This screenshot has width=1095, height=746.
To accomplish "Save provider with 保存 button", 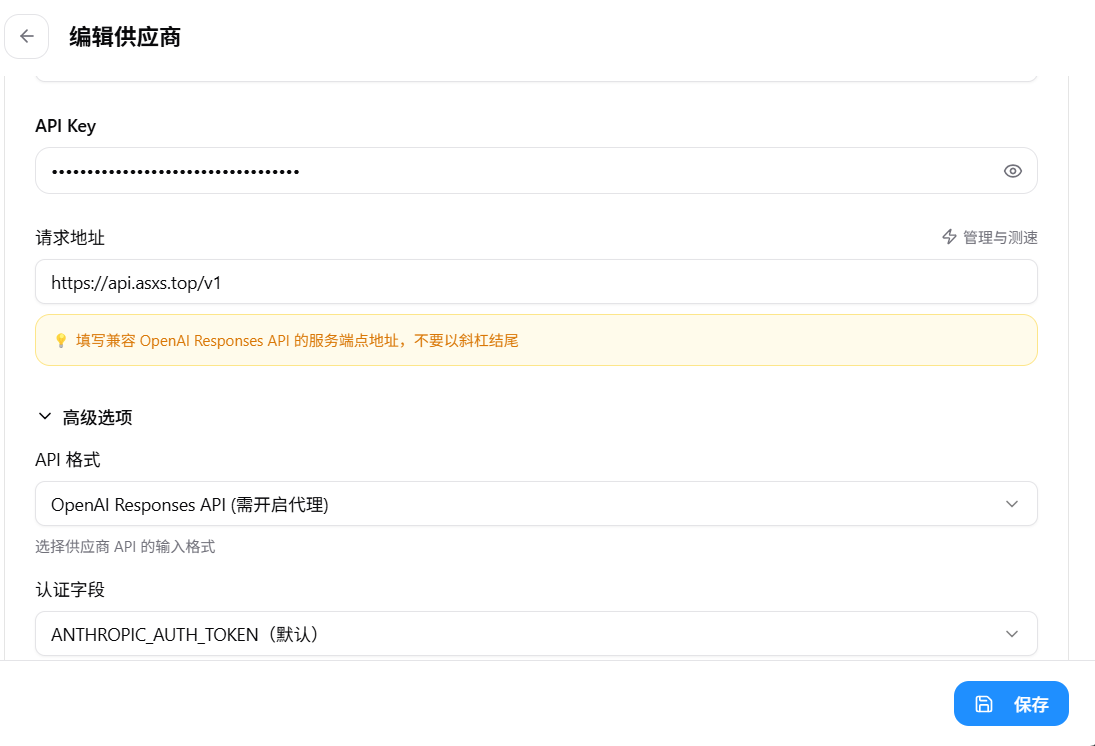I will (1011, 703).
